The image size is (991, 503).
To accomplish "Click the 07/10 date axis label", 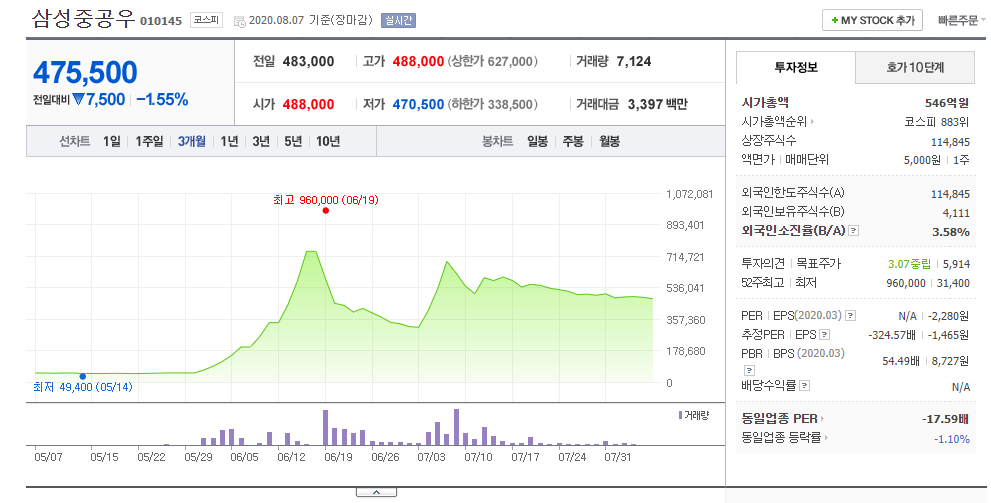I will point(478,457).
